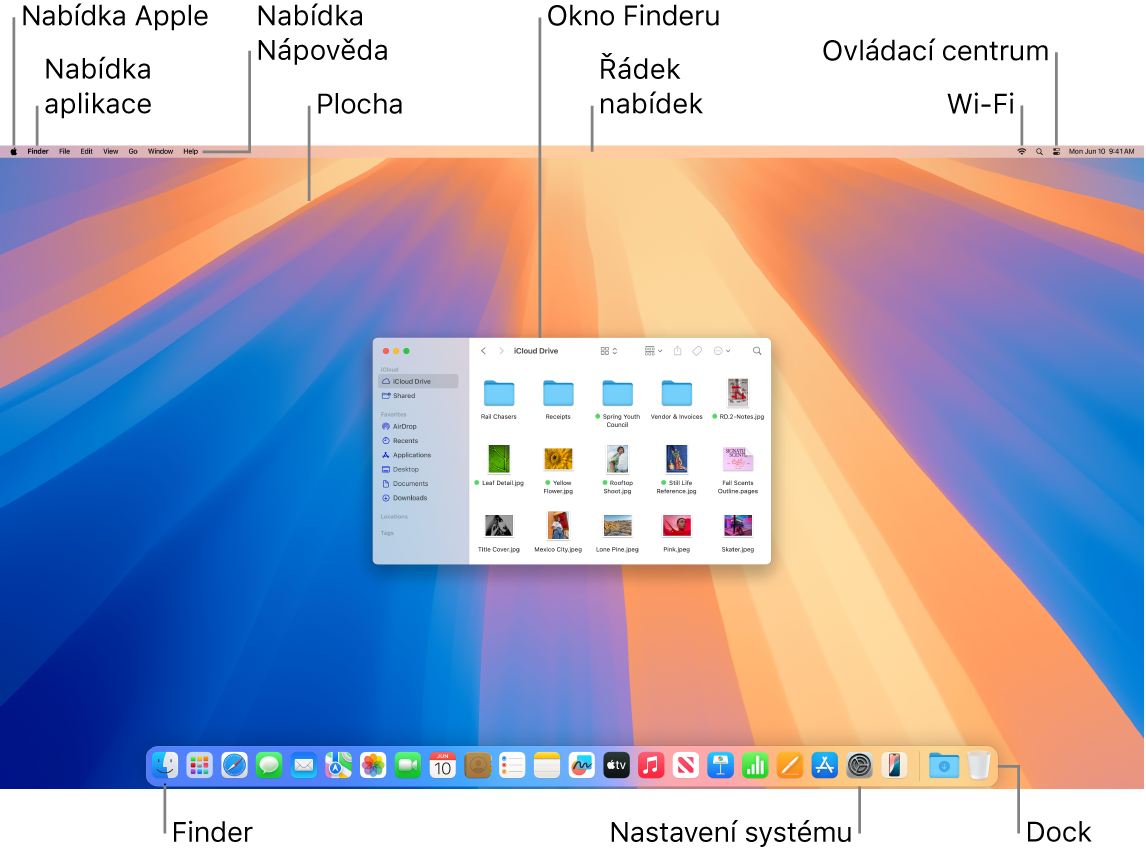Click the date and time in menu bar
The width and height of the screenshot is (1146, 854).
pyautogui.click(x=1101, y=151)
